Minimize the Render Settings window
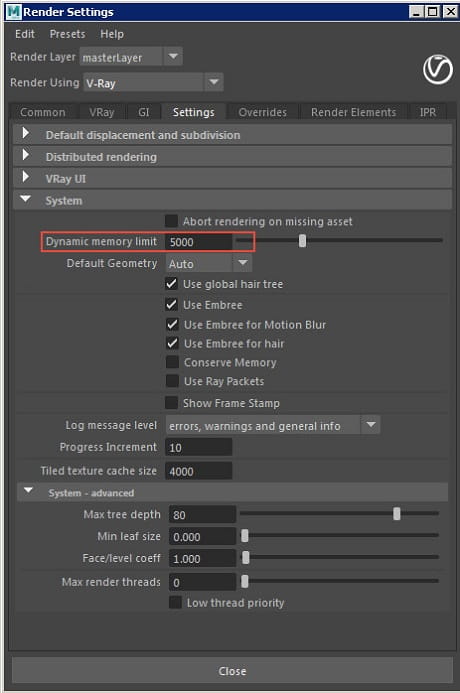The height and width of the screenshot is (693, 460). (x=416, y=11)
